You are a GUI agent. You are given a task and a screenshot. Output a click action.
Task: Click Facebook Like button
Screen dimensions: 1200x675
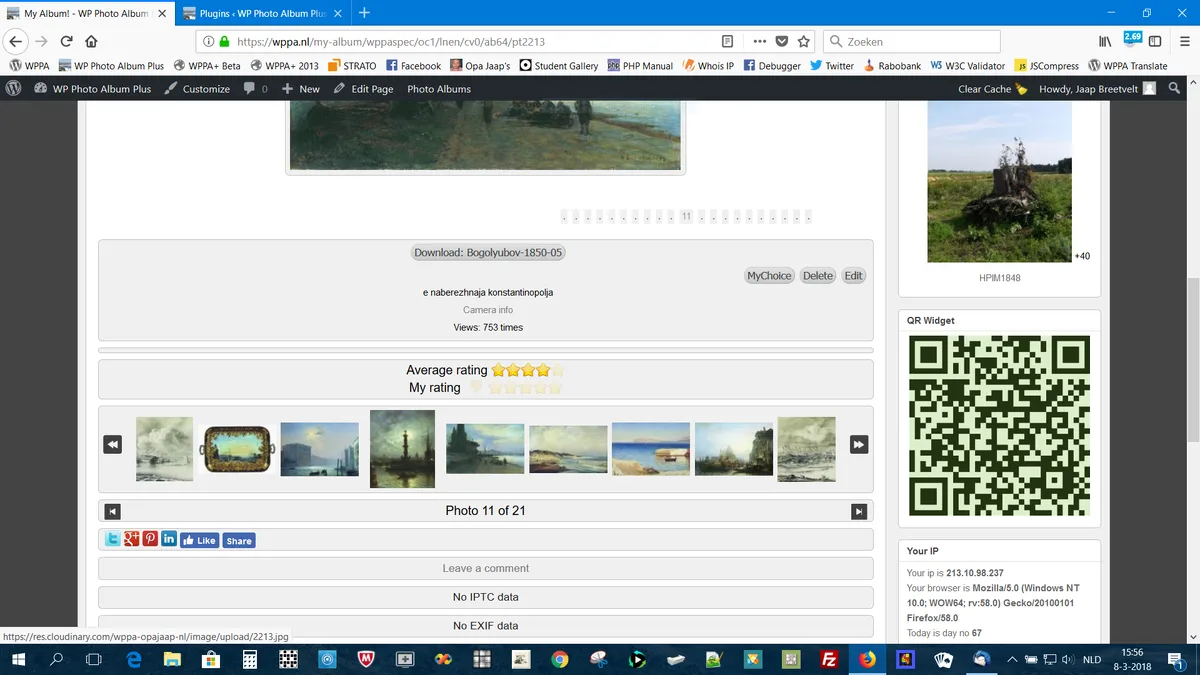tap(199, 540)
